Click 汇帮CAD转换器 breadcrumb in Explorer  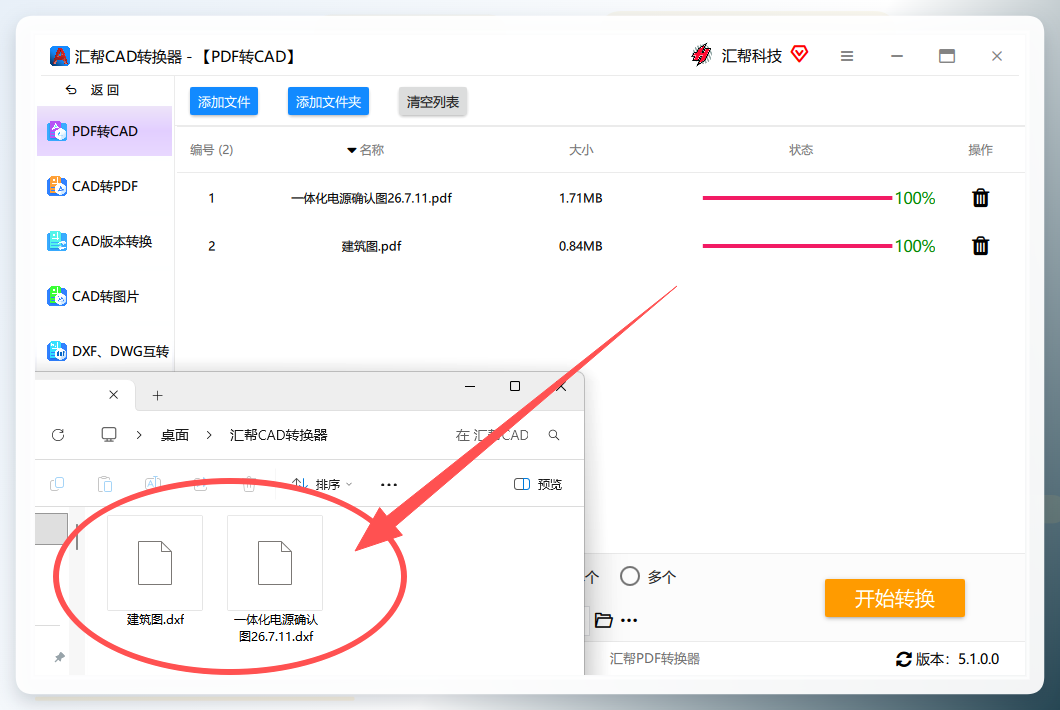pyautogui.click(x=279, y=435)
